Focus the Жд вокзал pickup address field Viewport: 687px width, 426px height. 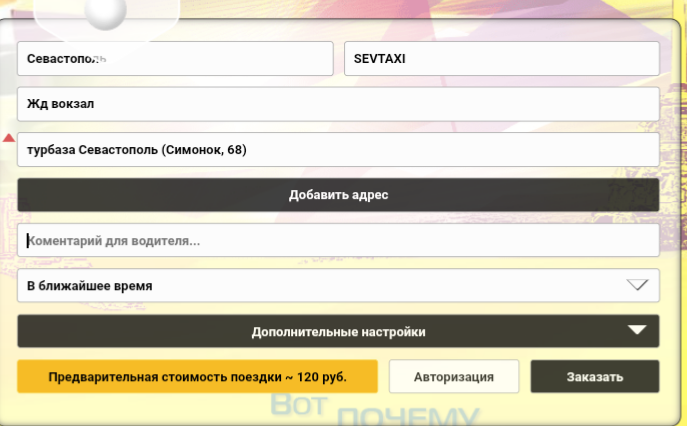(338, 104)
